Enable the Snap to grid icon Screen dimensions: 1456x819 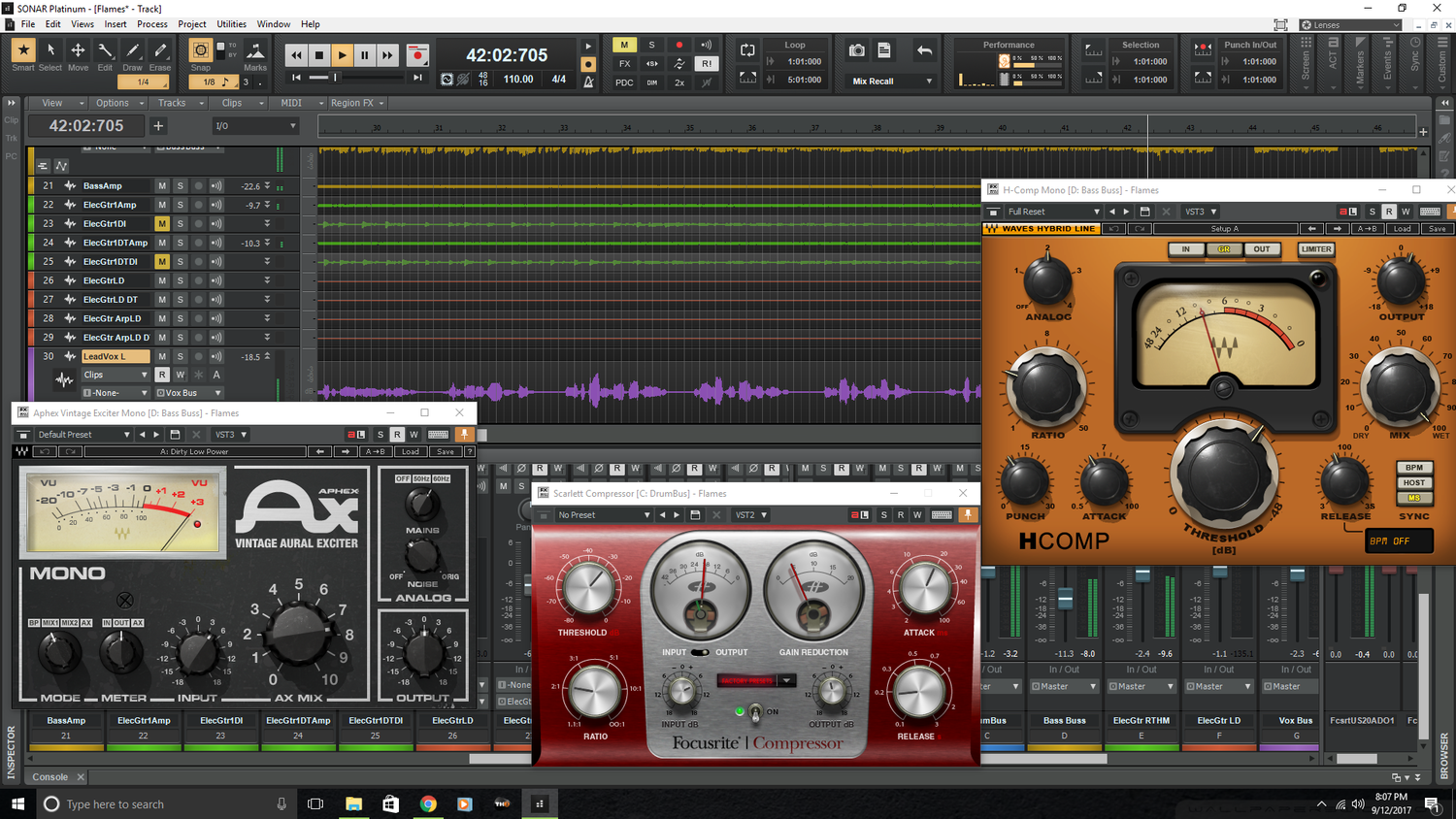(199, 50)
